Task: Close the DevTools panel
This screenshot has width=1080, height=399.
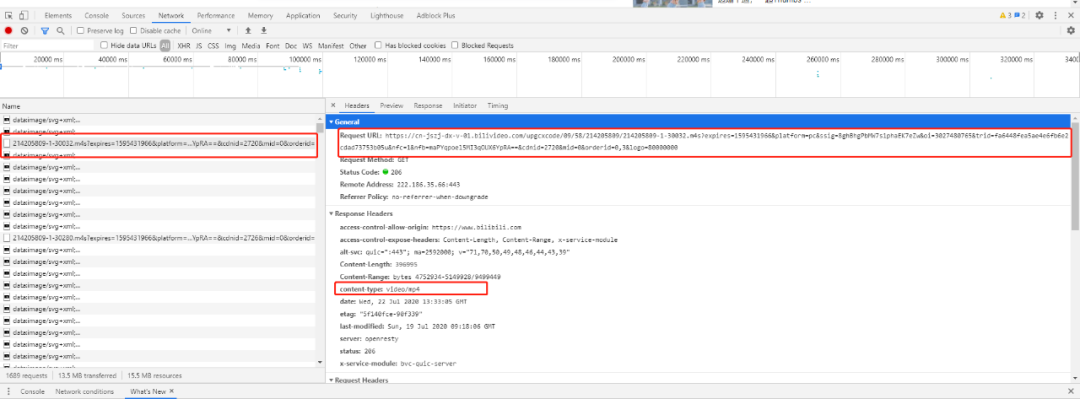Action: (1071, 15)
